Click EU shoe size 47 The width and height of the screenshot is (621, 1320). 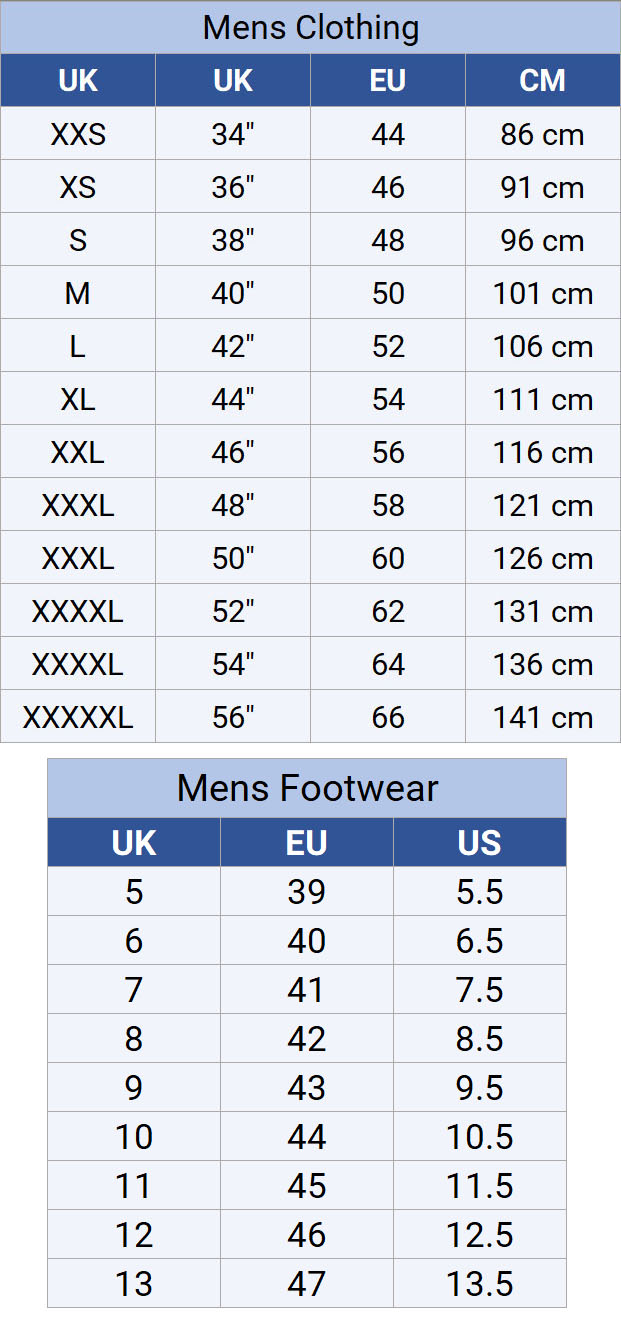[307, 1284]
